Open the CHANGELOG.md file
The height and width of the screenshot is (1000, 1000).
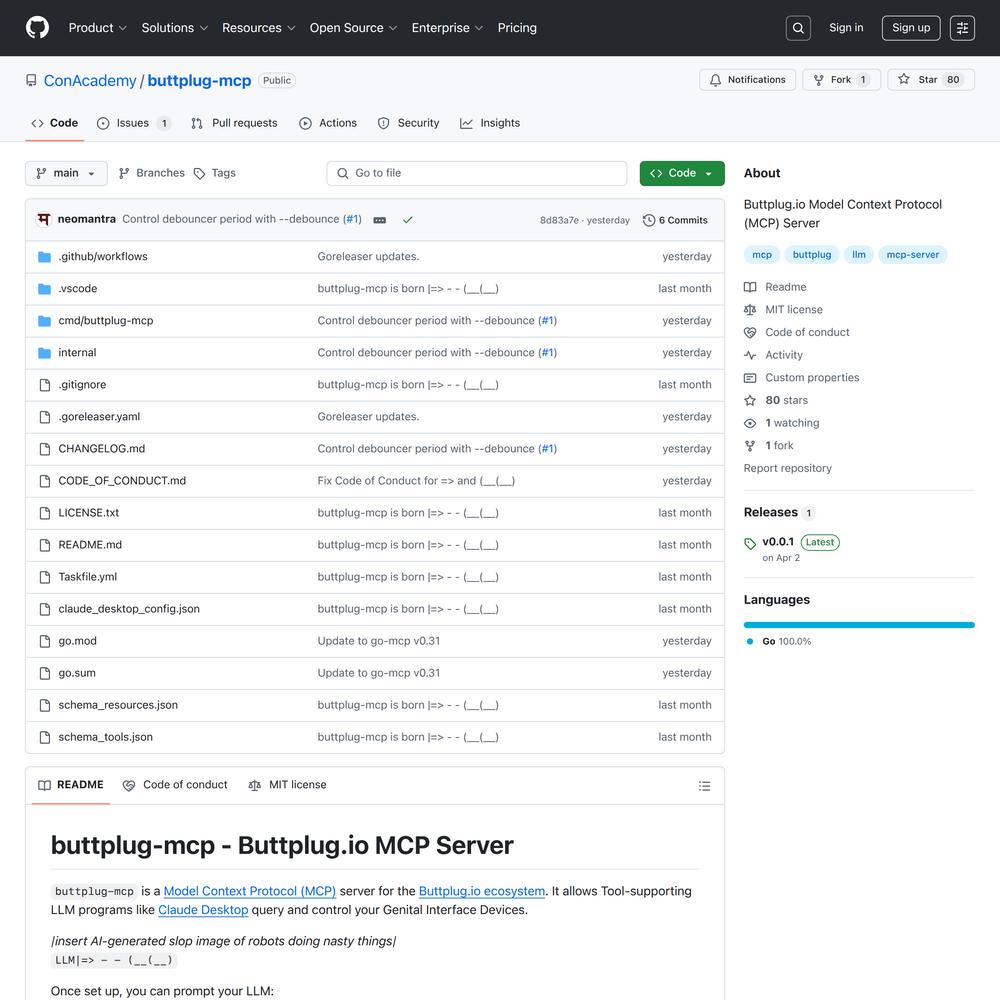coord(101,449)
